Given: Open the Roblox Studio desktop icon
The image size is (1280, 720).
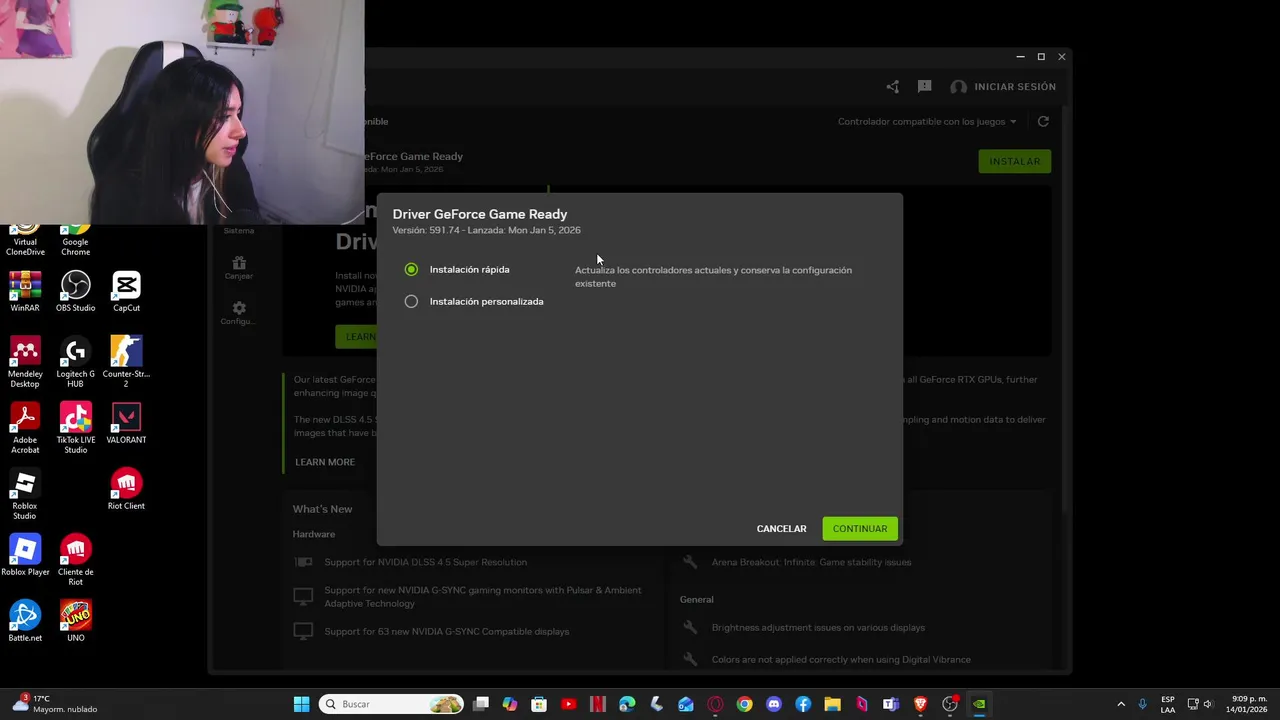Looking at the screenshot, I should coord(25,495).
